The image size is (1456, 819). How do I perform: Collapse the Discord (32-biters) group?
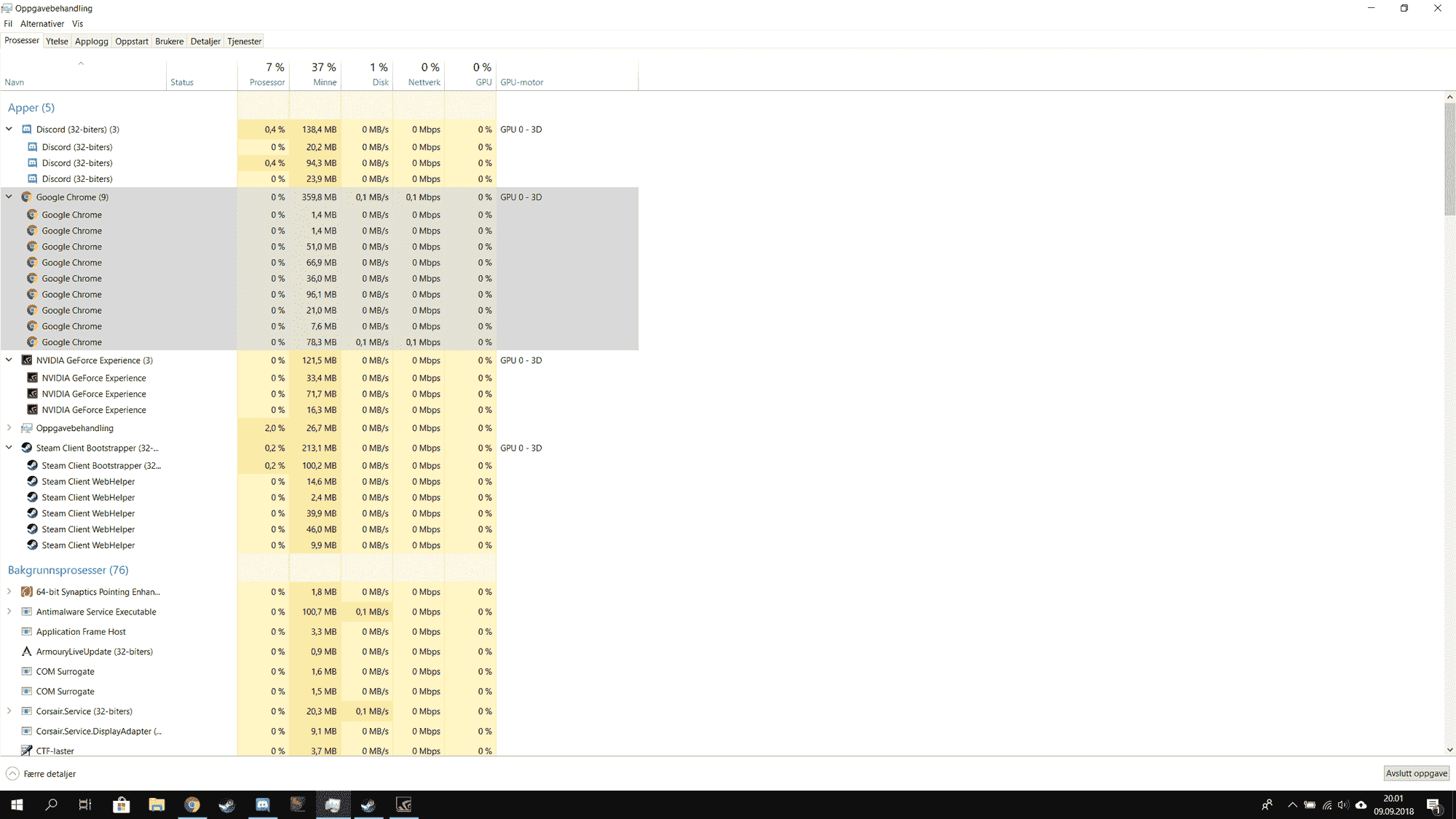click(x=9, y=129)
